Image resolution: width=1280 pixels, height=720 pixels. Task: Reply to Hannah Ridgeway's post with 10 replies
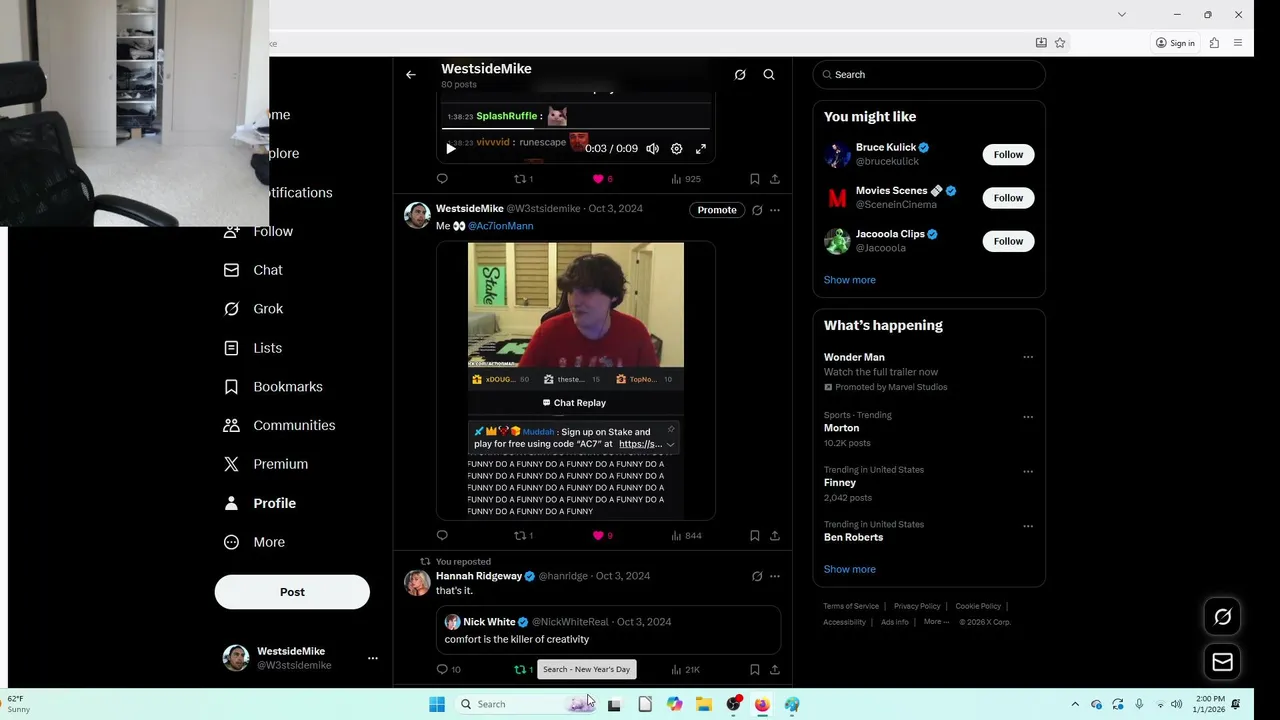(448, 670)
